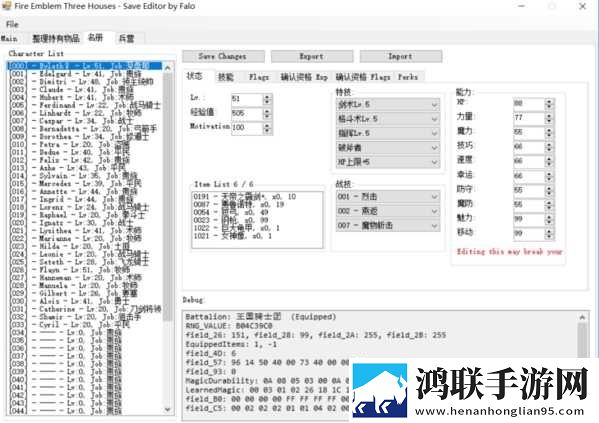Click the character list scroll-down arrow

(x=168, y=409)
